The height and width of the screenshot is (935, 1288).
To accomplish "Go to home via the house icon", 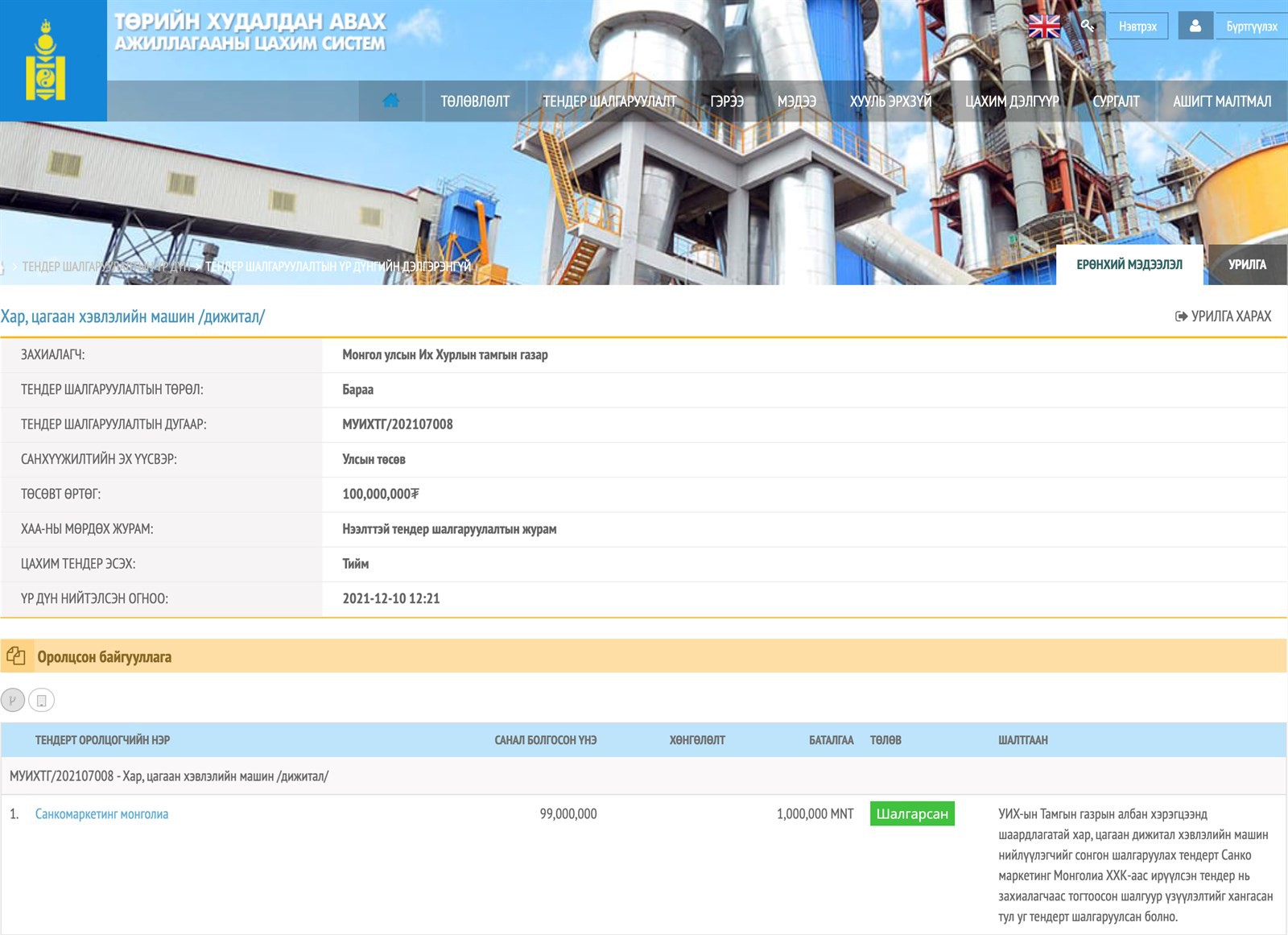I will [x=391, y=101].
